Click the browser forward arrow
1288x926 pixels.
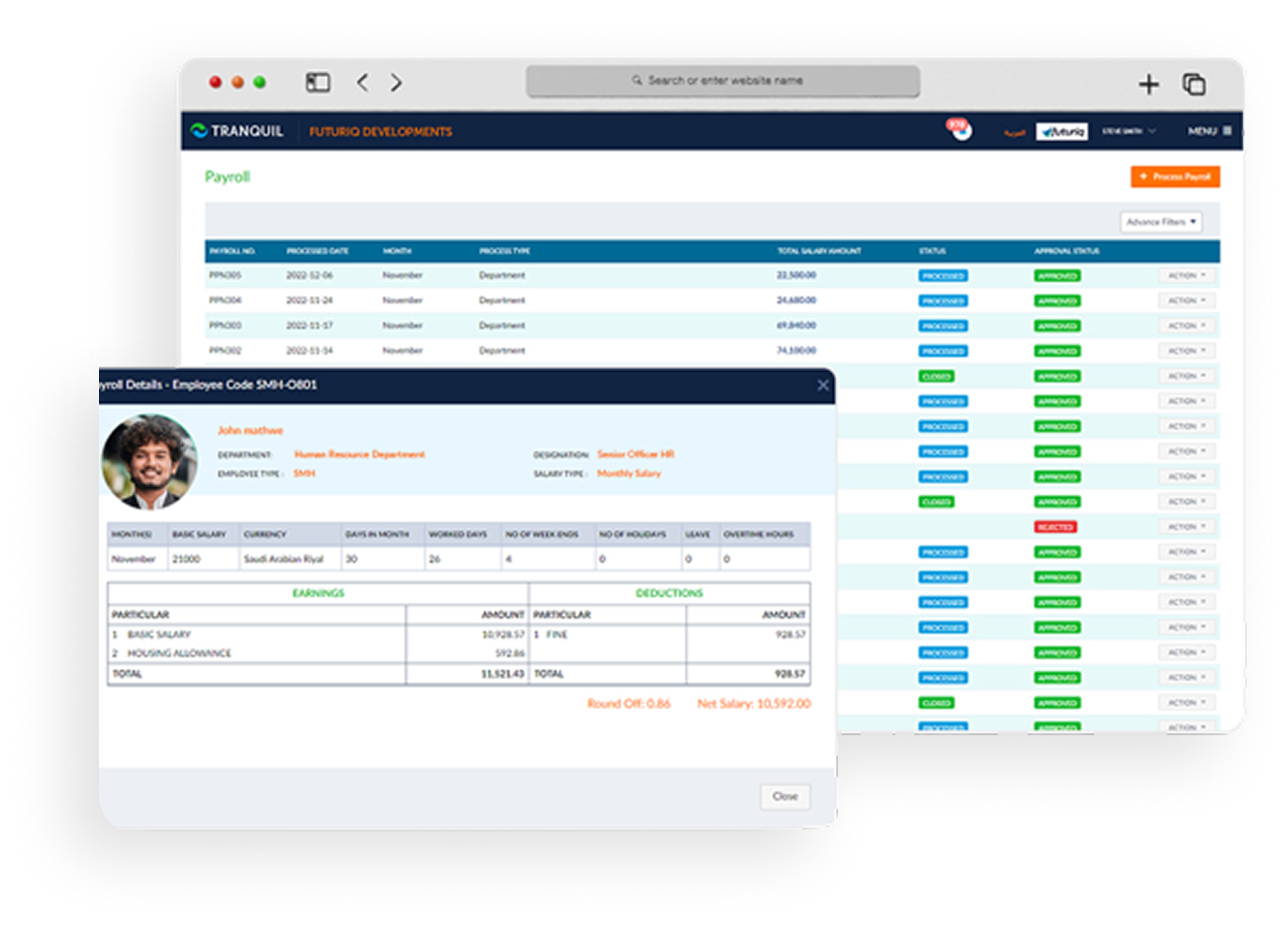coord(396,82)
